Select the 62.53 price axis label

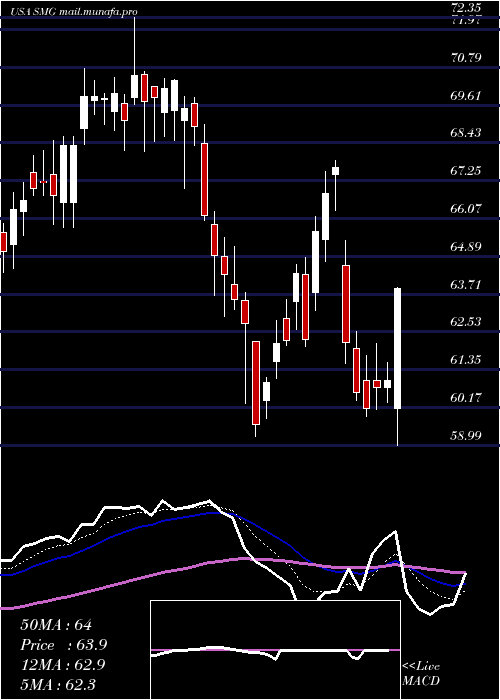pos(464,321)
